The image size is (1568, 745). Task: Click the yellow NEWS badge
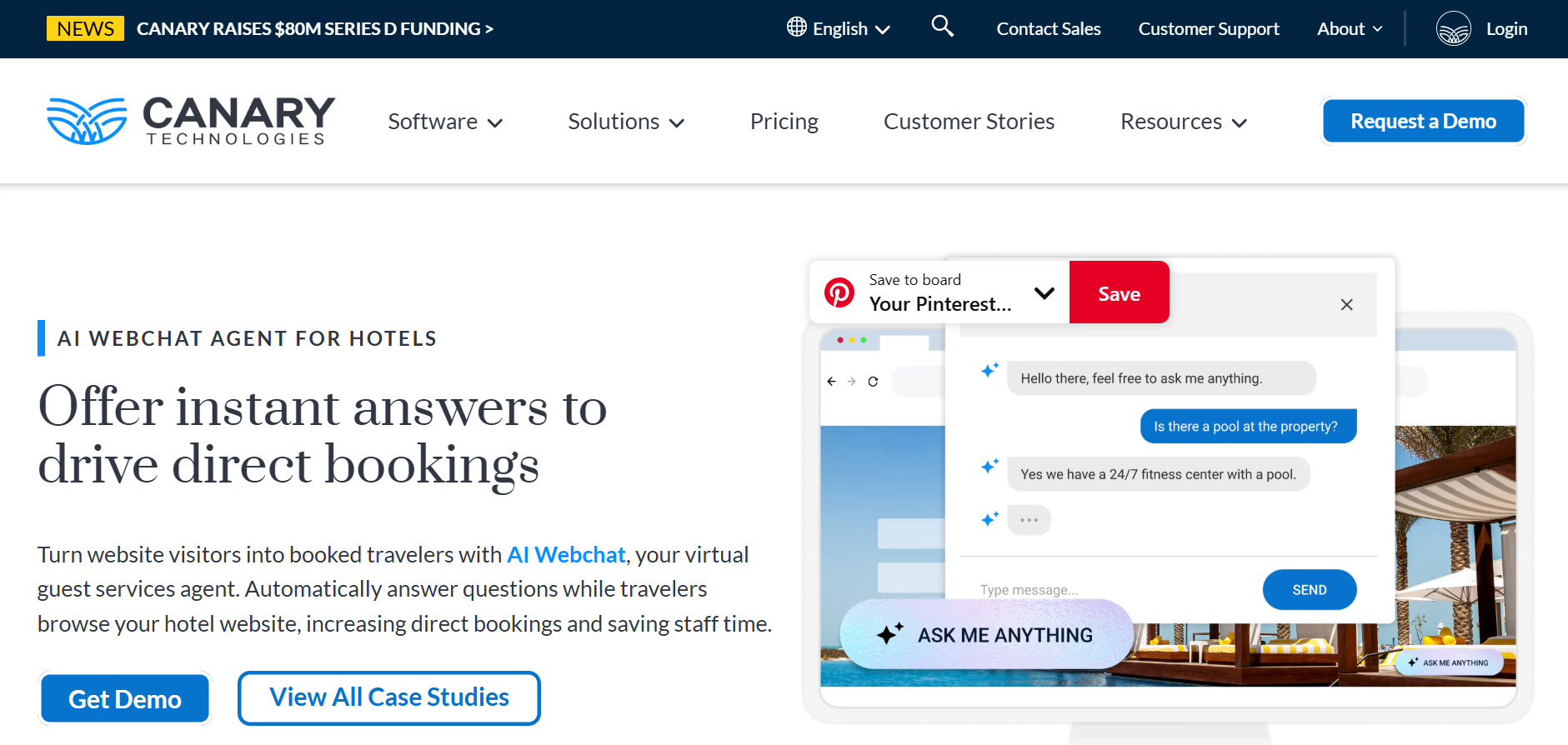(85, 28)
